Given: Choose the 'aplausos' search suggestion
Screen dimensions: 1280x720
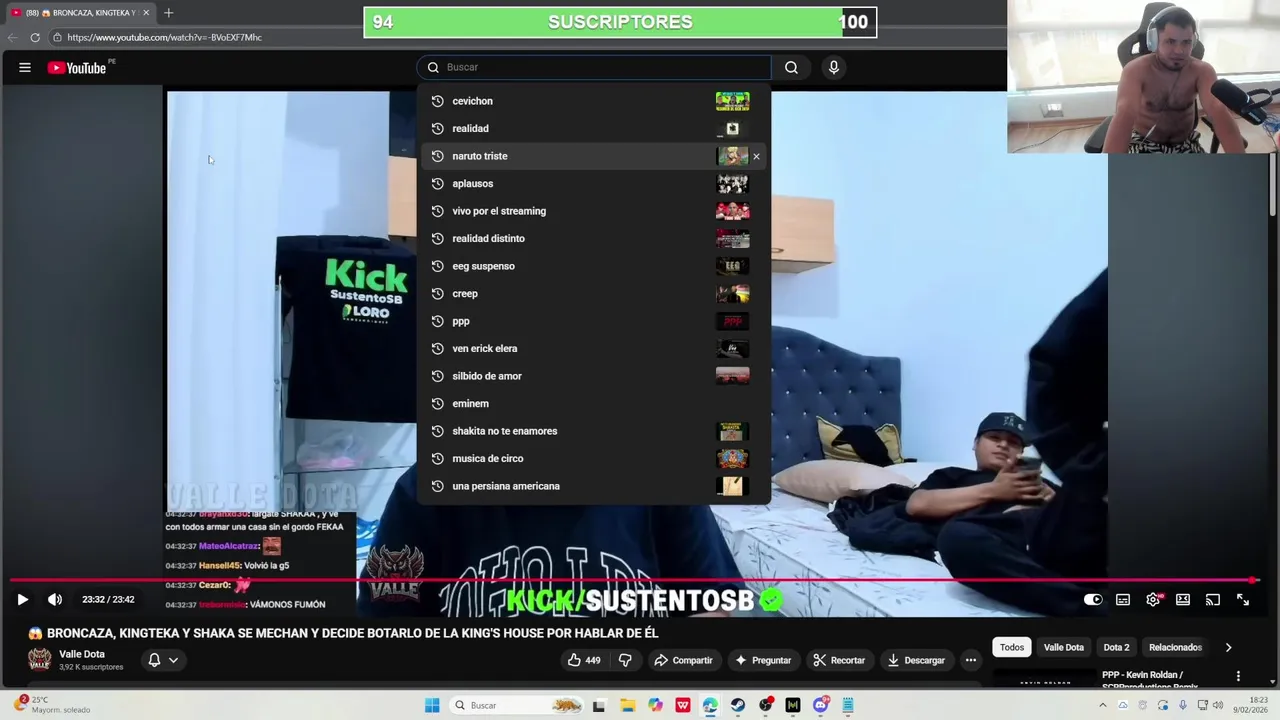Looking at the screenshot, I should 594,183.
